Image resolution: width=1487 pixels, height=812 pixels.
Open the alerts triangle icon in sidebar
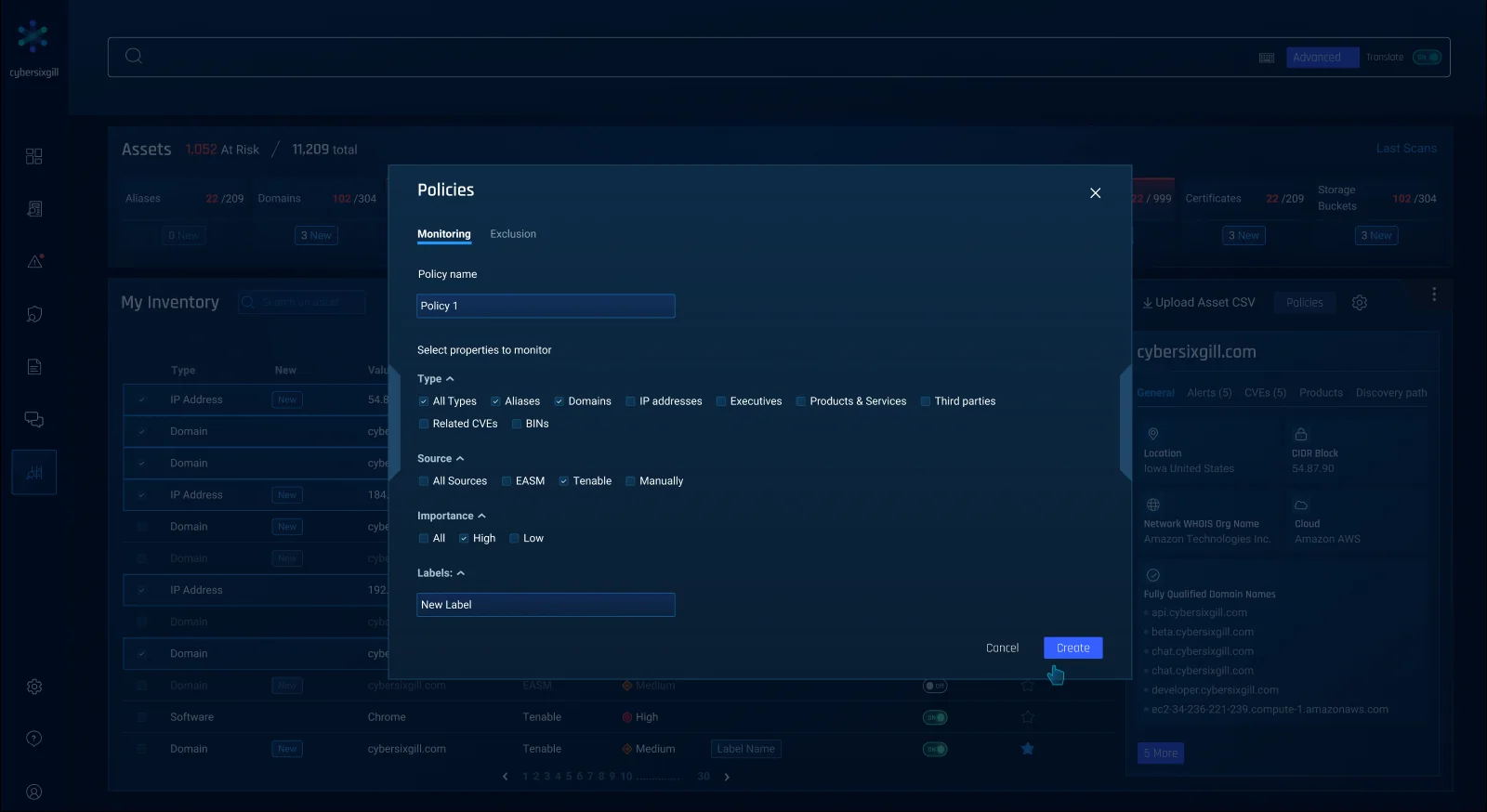pyautogui.click(x=35, y=261)
